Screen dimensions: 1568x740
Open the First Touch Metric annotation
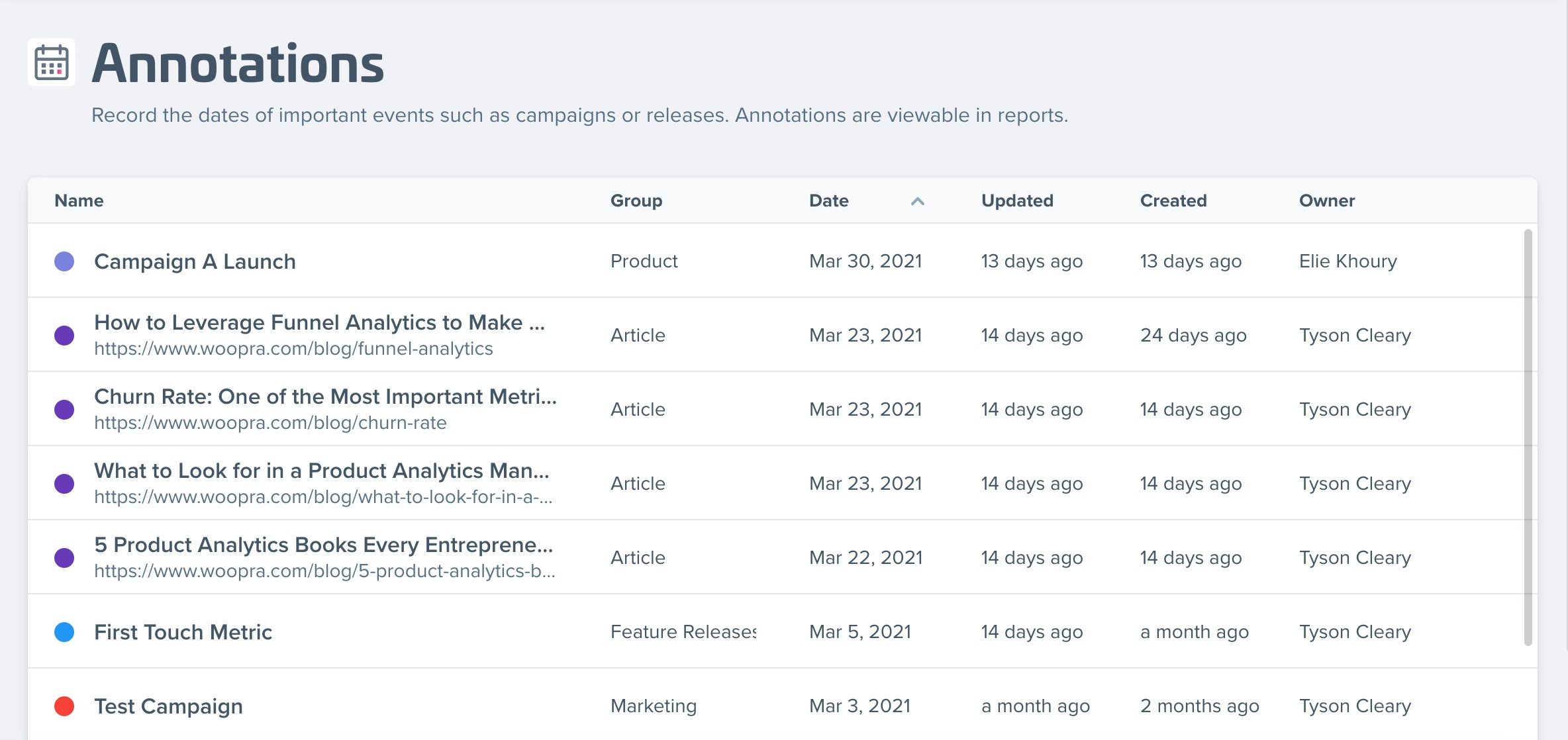pyautogui.click(x=183, y=632)
